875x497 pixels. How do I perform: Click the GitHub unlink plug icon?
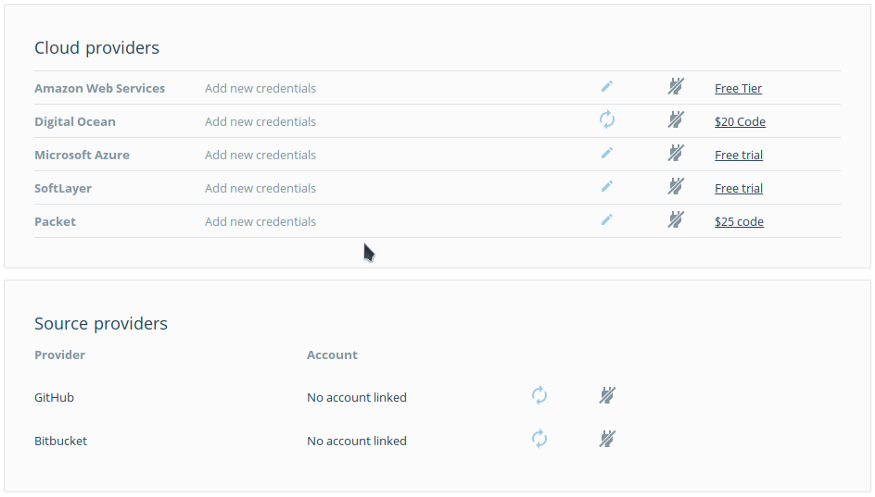pos(607,396)
